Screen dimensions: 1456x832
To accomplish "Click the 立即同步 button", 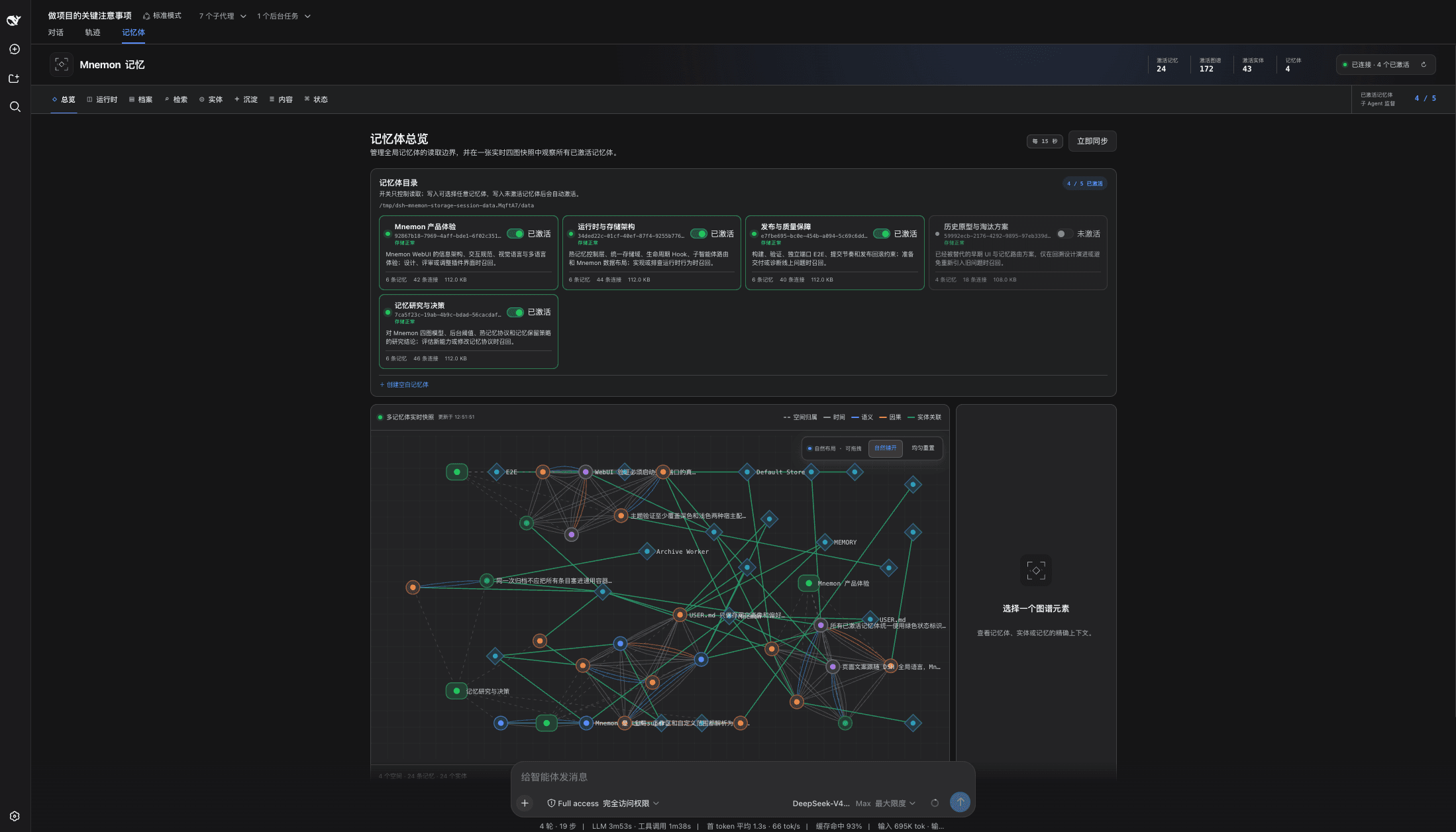I will [x=1092, y=141].
